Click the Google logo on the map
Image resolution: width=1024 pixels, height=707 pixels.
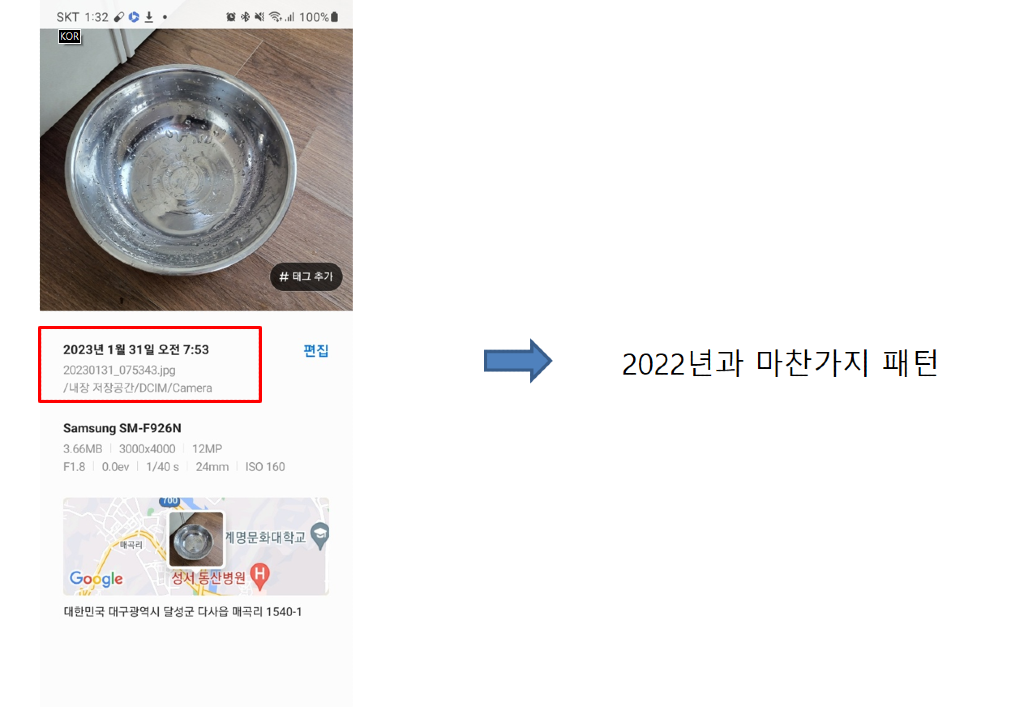[96, 579]
